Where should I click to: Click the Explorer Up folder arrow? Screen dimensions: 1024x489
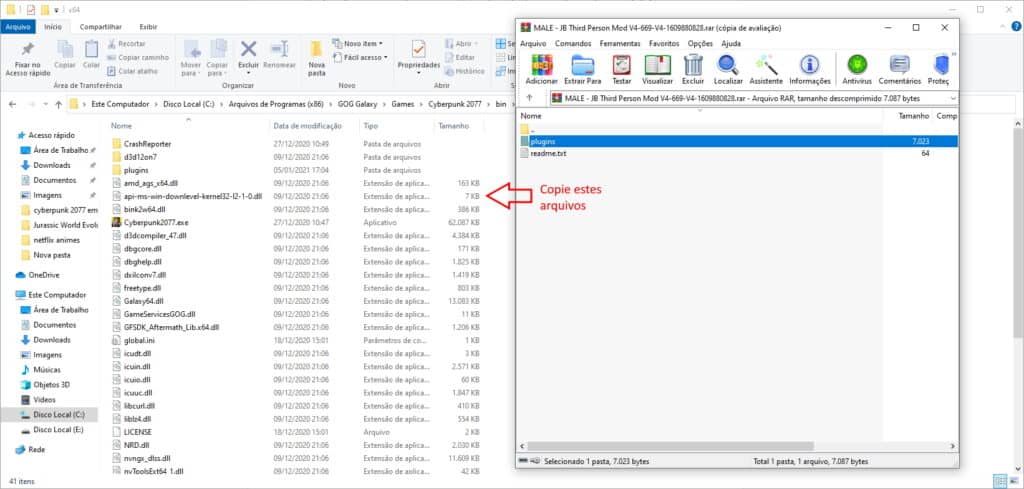[x=59, y=104]
